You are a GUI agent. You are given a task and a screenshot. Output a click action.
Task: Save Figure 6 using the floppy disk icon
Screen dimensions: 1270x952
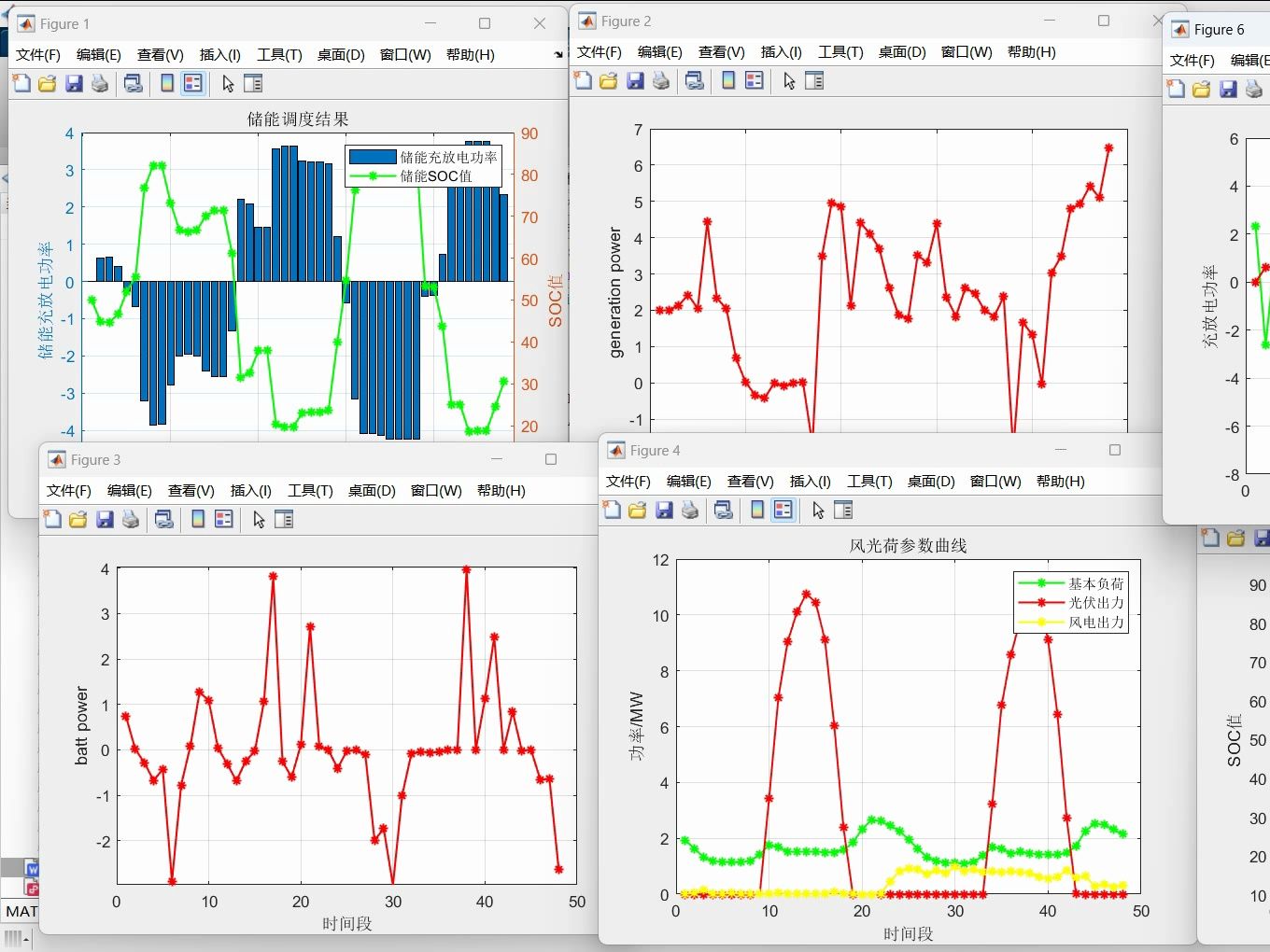pyautogui.click(x=1228, y=89)
